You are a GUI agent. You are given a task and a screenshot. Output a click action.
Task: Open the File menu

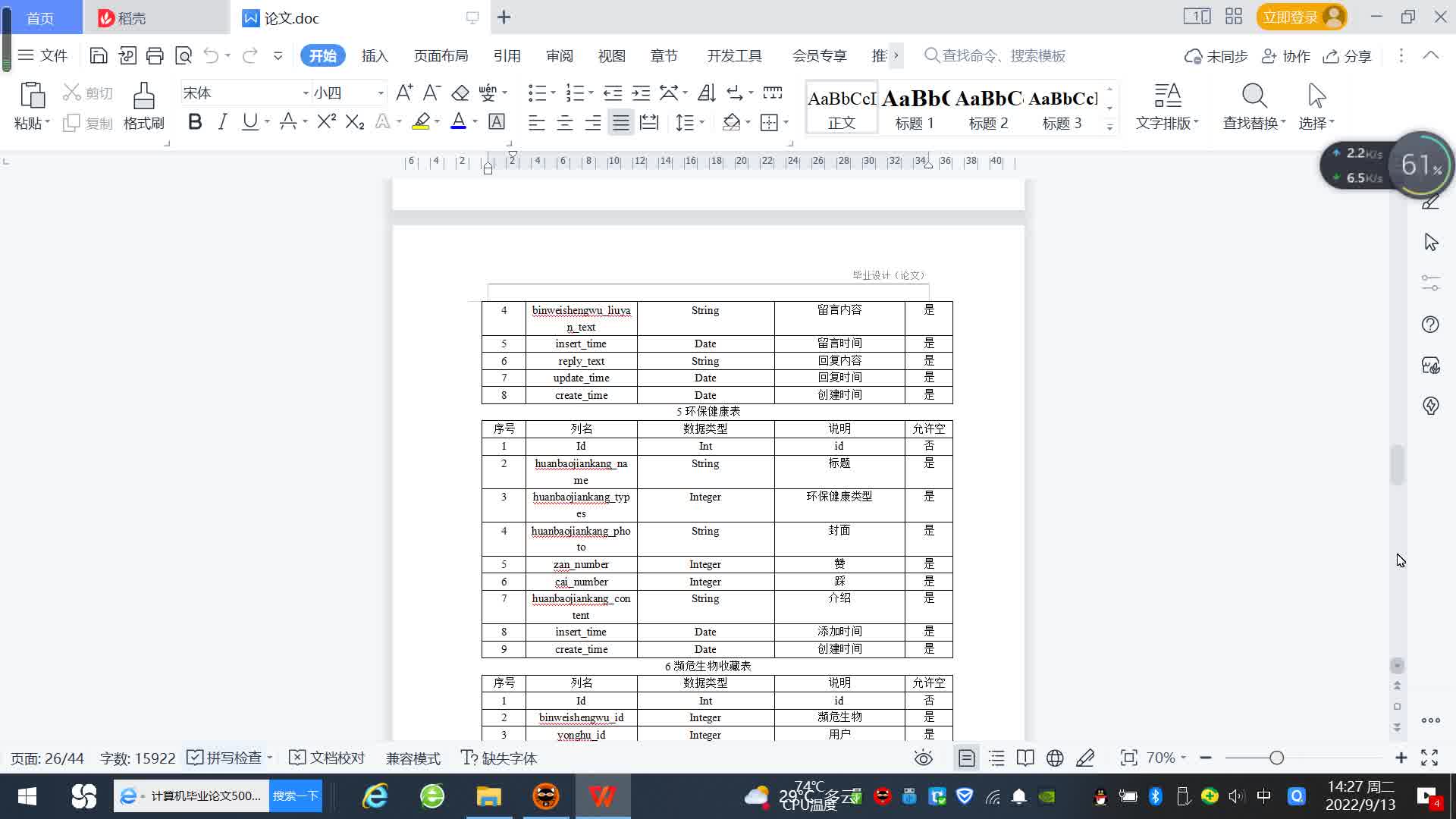(x=42, y=55)
